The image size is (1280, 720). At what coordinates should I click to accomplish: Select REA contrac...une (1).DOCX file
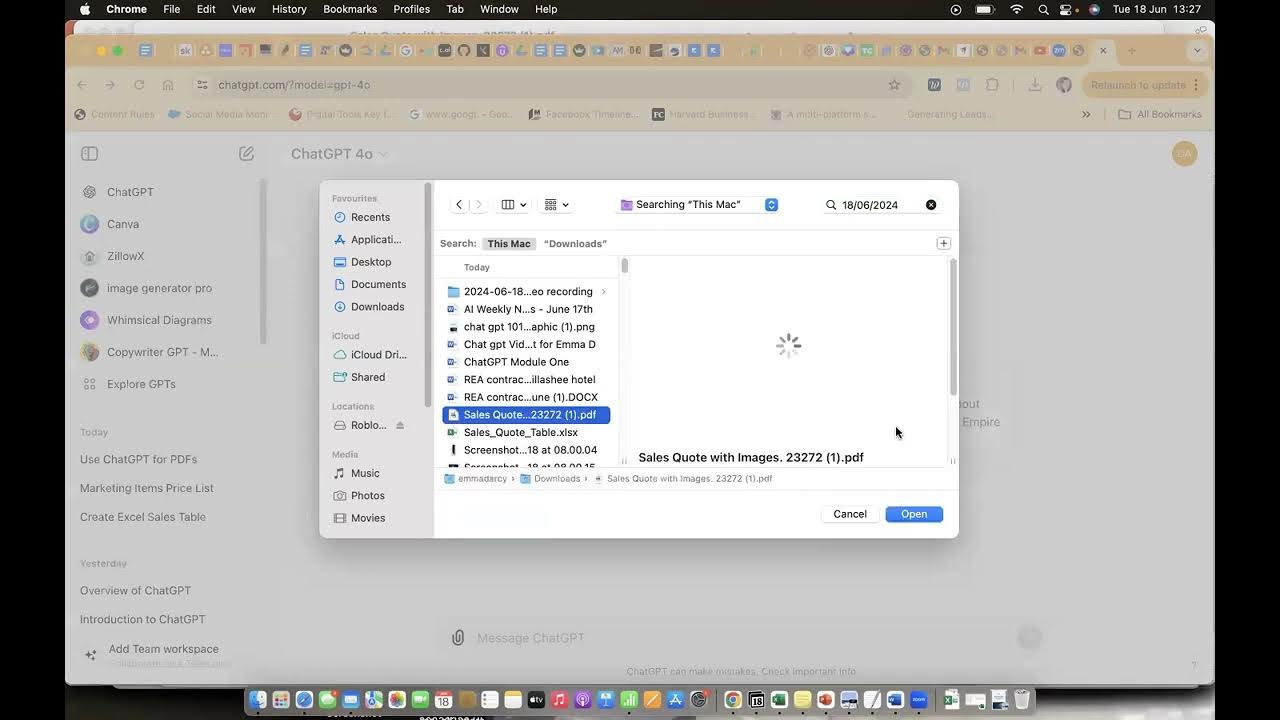pos(527,397)
